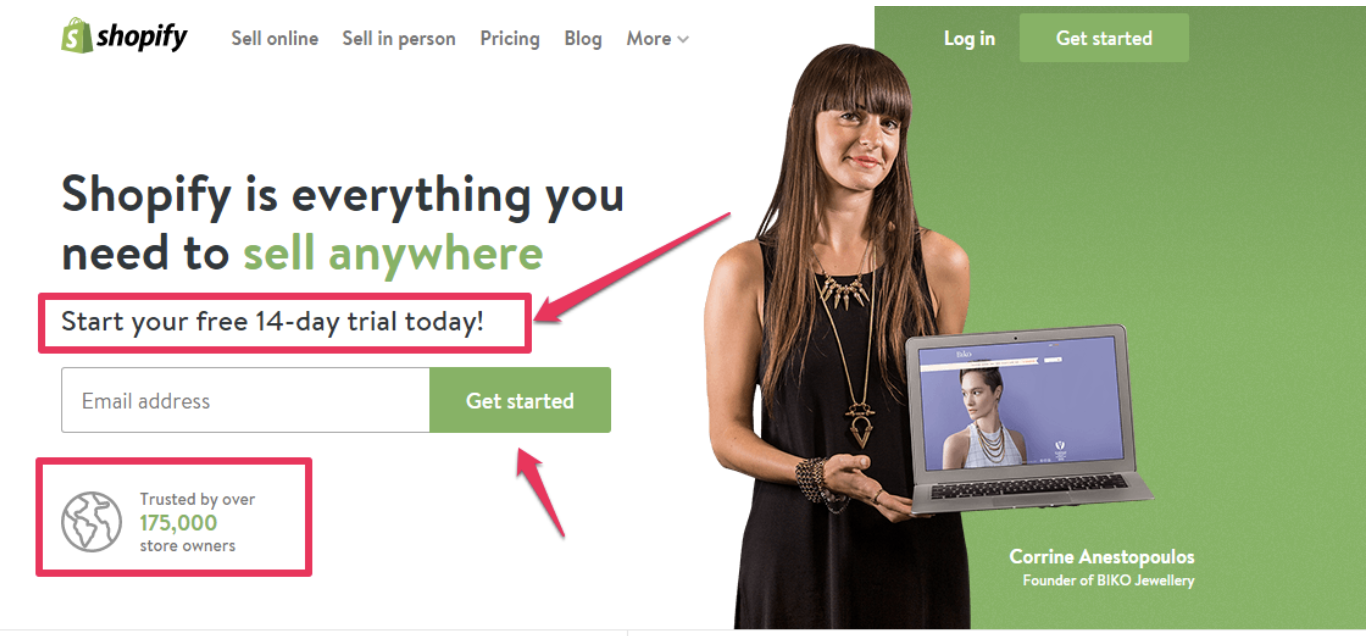The height and width of the screenshot is (636, 1372).
Task: Focus the Email address input field
Action: pyautogui.click(x=246, y=400)
